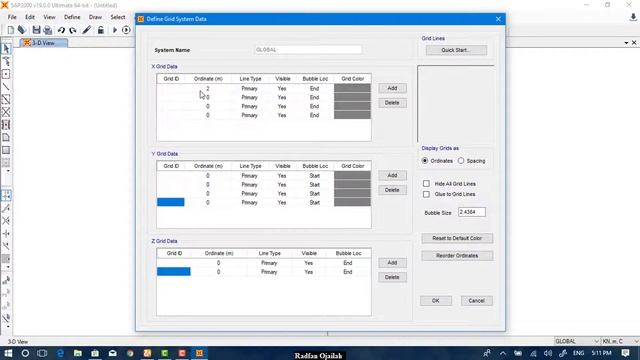Viewport: 640px width, 360px height.
Task: Click the last Y grid color swatch
Action: (x=352, y=202)
